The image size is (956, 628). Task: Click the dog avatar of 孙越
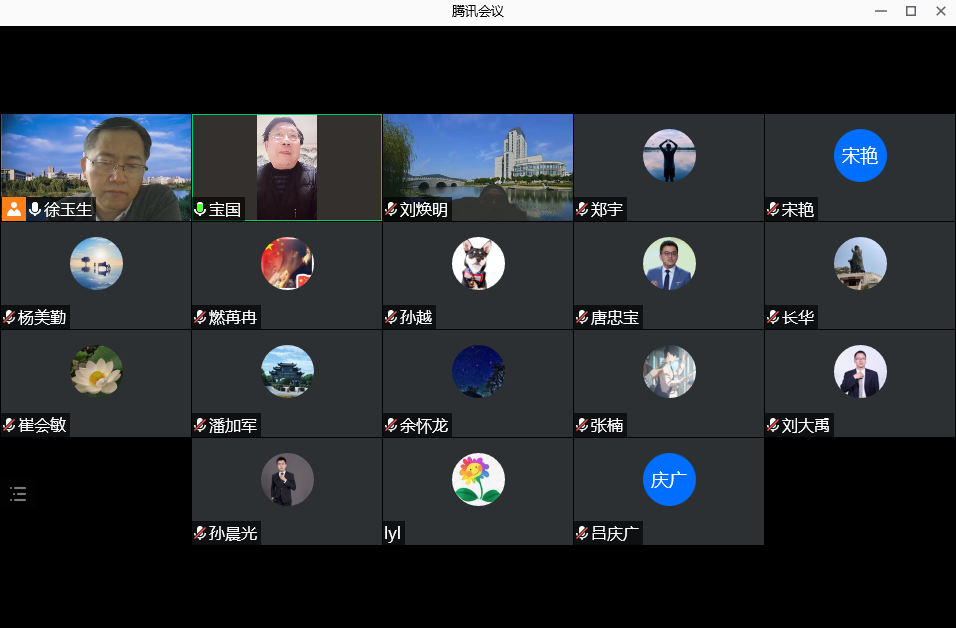pyautogui.click(x=478, y=264)
